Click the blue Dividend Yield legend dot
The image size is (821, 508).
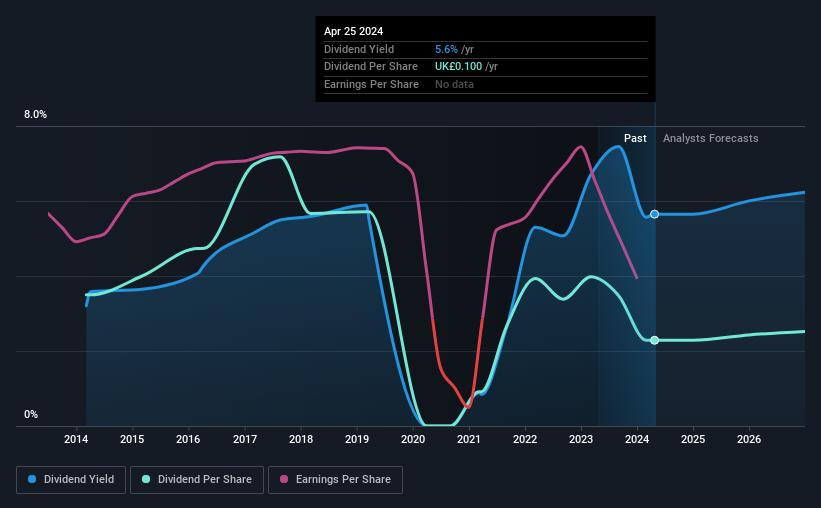coord(32,479)
